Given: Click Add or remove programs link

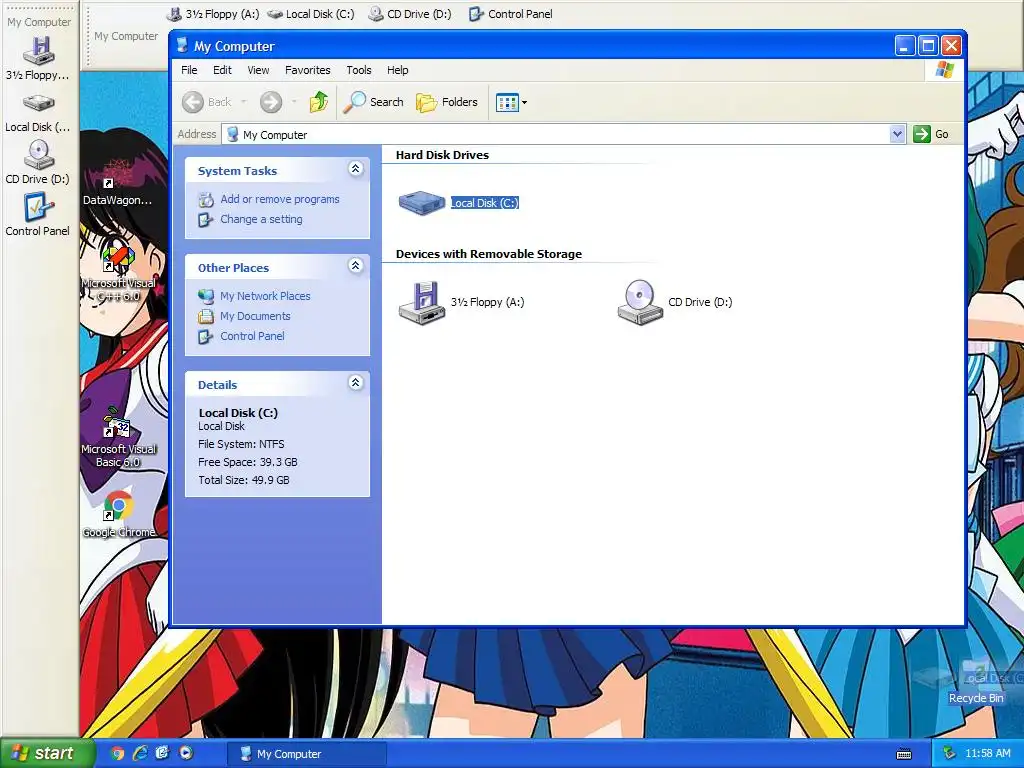Looking at the screenshot, I should pos(280,199).
